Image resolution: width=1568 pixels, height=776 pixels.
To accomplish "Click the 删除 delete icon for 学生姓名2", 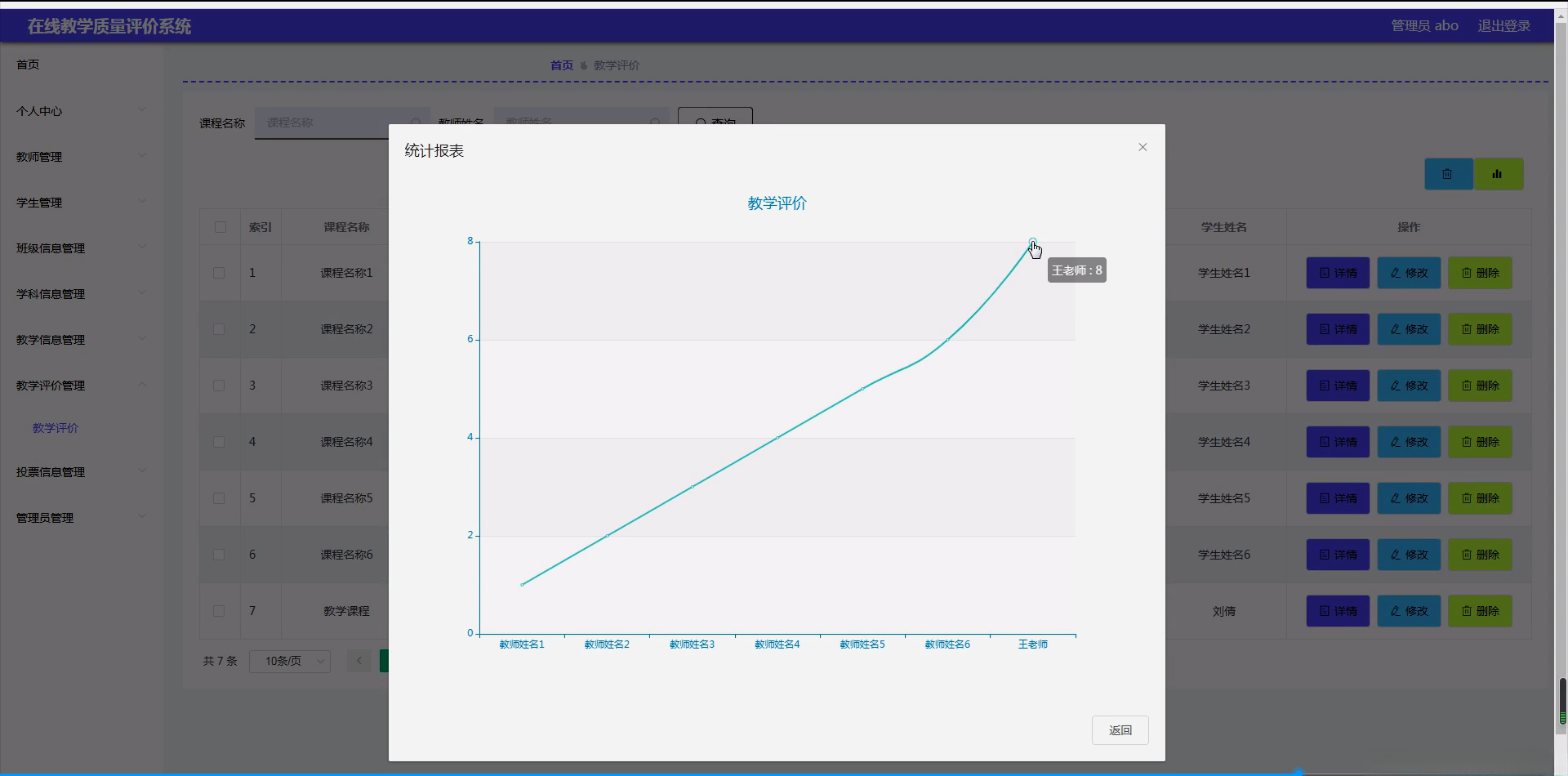I will (x=1479, y=328).
